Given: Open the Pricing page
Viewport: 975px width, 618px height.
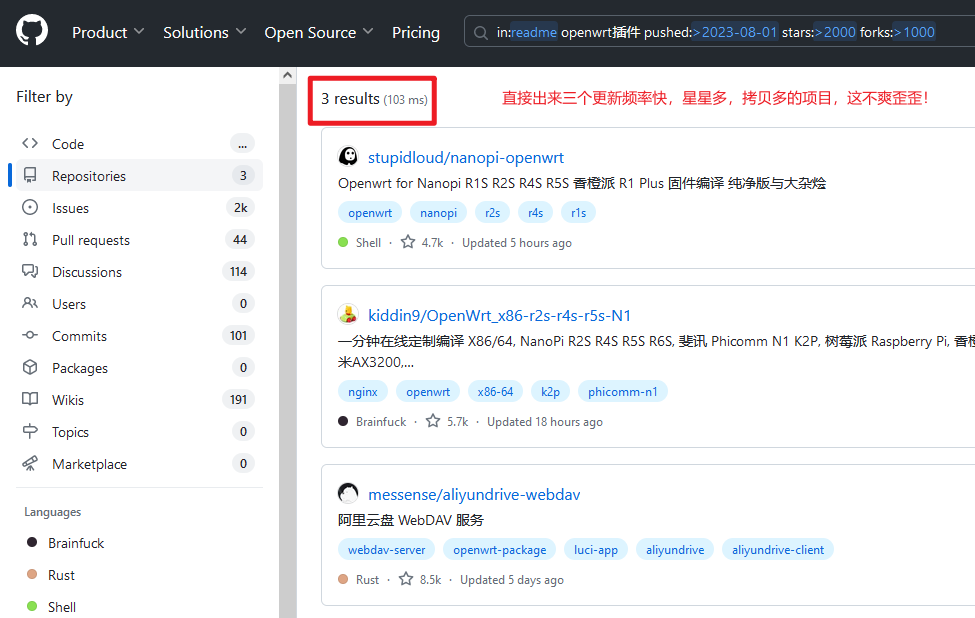Looking at the screenshot, I should pyautogui.click(x=416, y=32).
